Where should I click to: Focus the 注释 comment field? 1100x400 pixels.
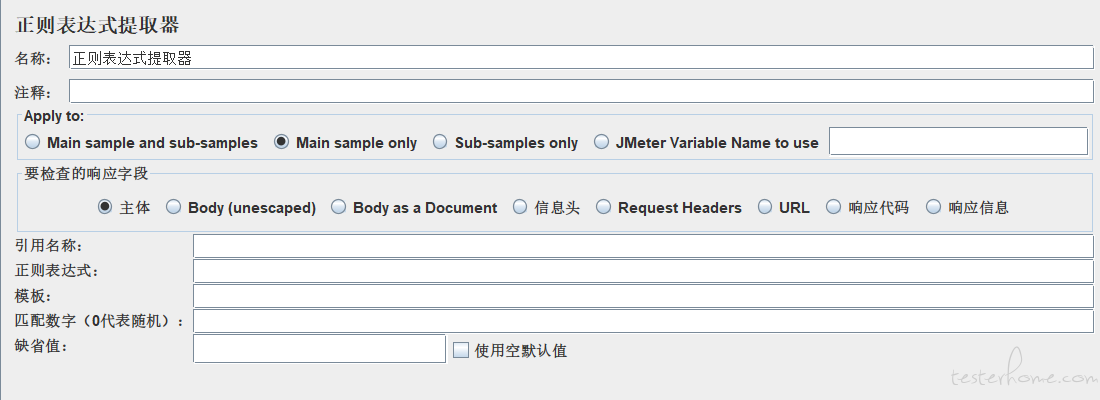(x=580, y=92)
